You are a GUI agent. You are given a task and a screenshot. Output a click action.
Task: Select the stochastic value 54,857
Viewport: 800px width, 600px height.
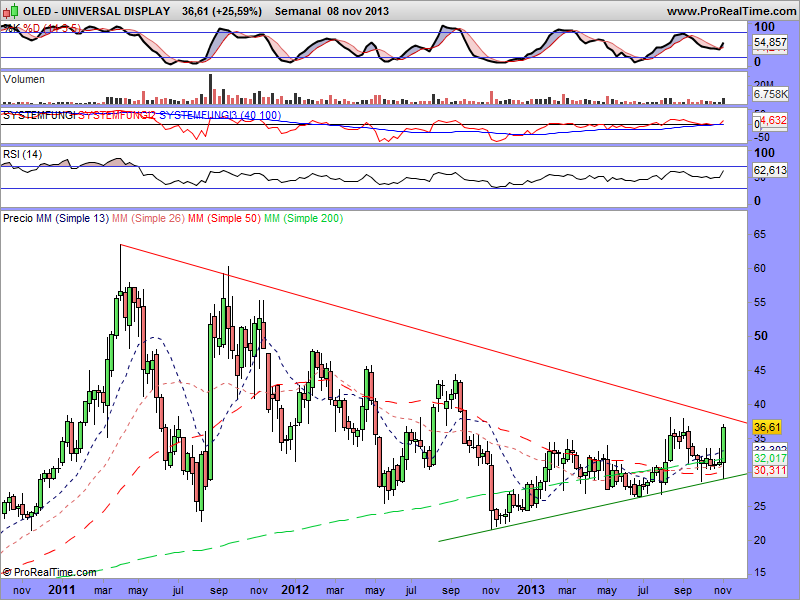[770, 42]
